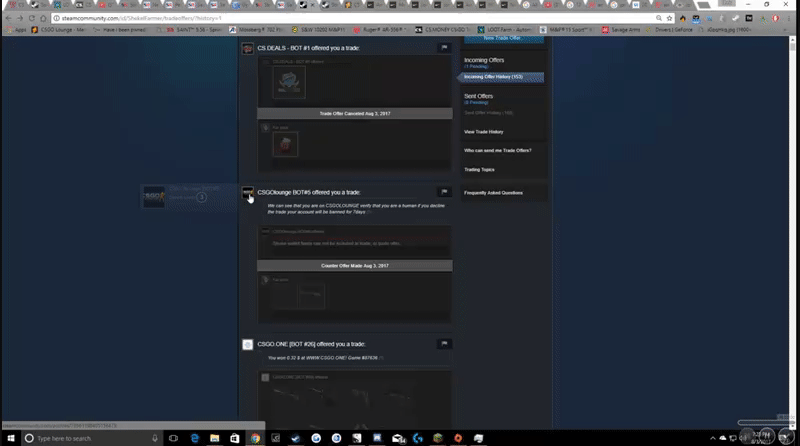This screenshot has width=800, height=446.
Task: Open Sent Offers section
Action: click(x=478, y=96)
